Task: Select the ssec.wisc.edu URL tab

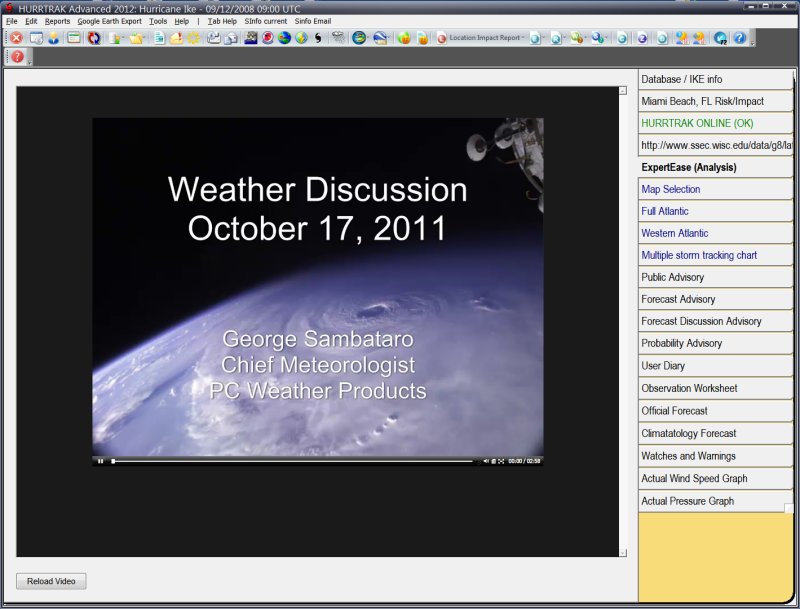Action: (x=715, y=145)
